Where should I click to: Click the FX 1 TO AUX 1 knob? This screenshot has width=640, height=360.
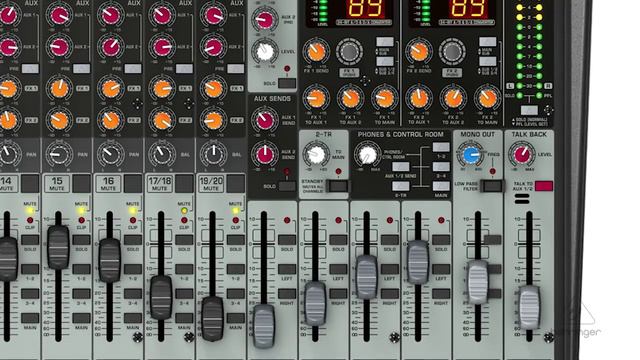pos(316,98)
